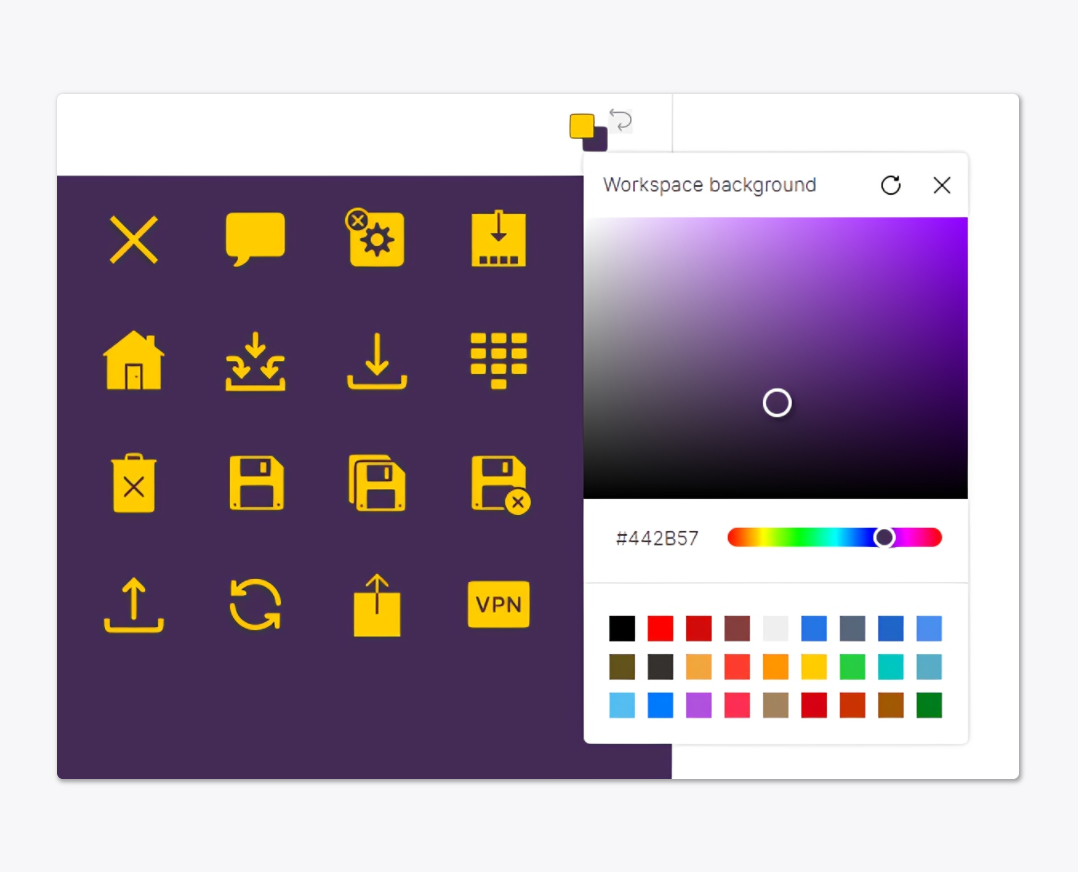Reset workspace background color

click(891, 185)
